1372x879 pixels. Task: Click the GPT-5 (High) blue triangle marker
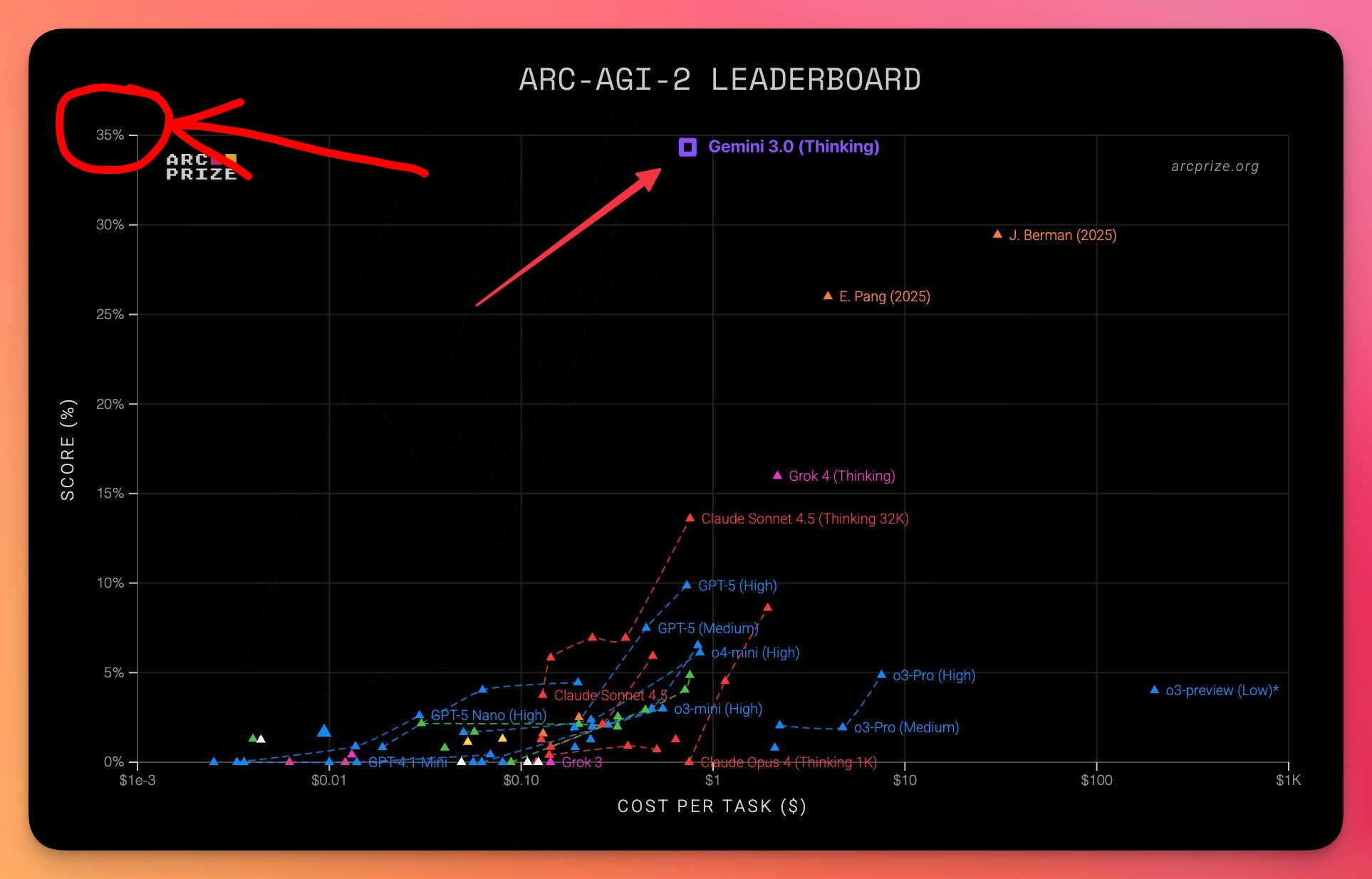[x=687, y=586]
